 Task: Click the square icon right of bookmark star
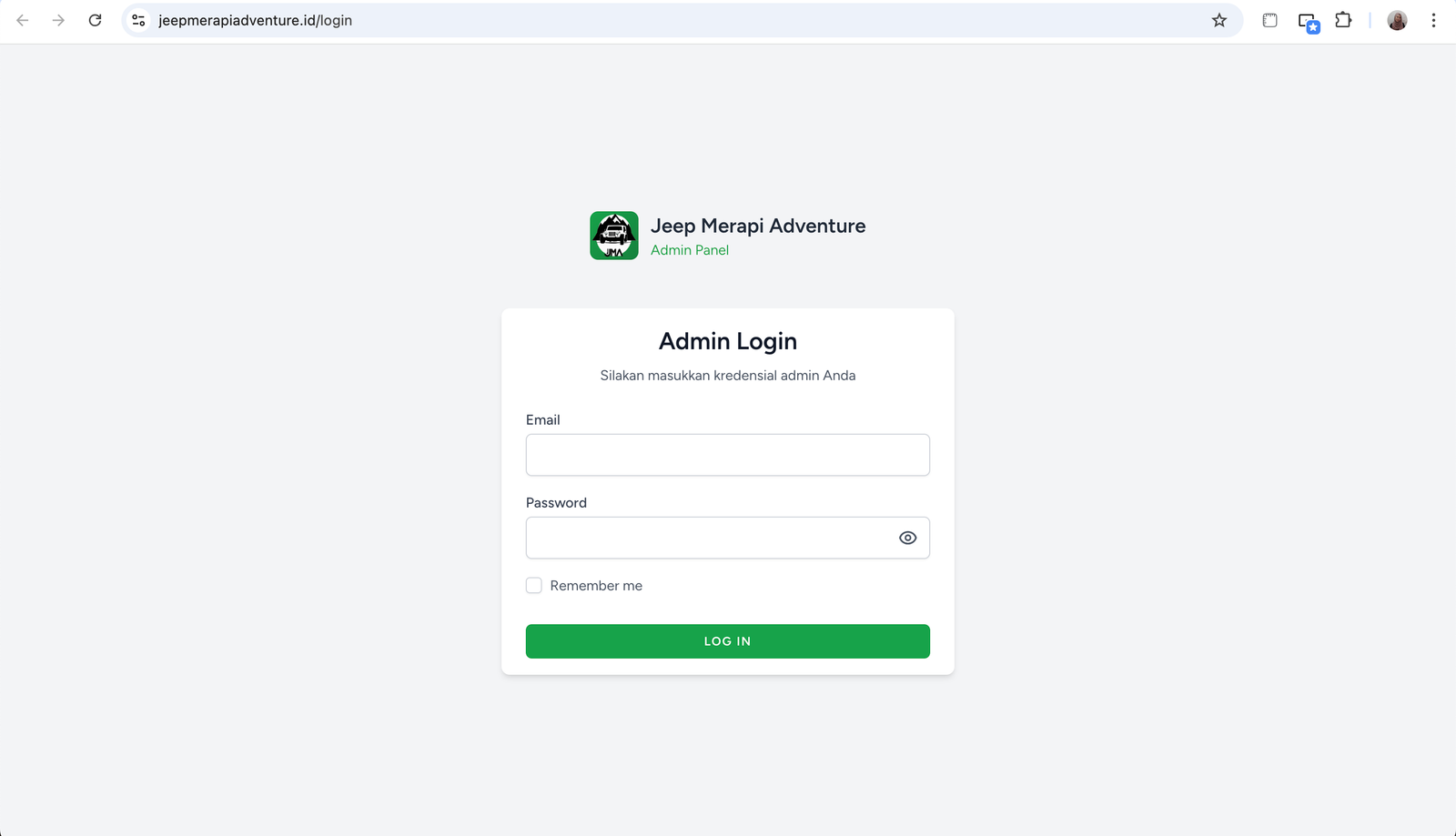1269,20
